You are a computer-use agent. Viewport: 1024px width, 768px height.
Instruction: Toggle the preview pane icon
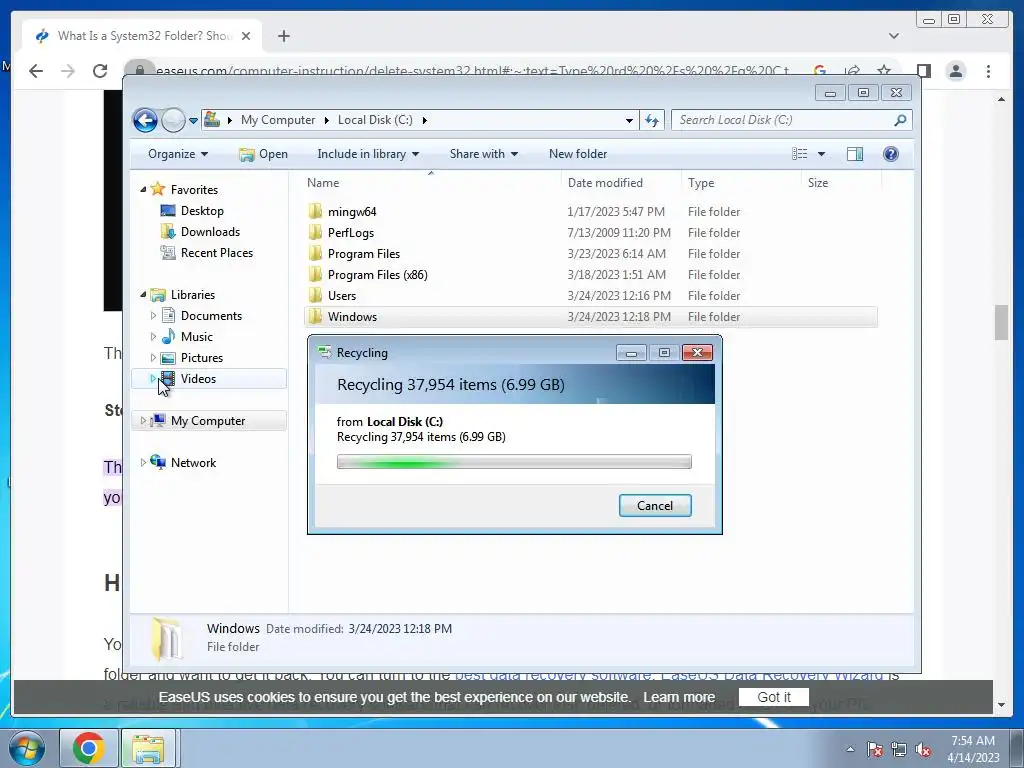[855, 154]
